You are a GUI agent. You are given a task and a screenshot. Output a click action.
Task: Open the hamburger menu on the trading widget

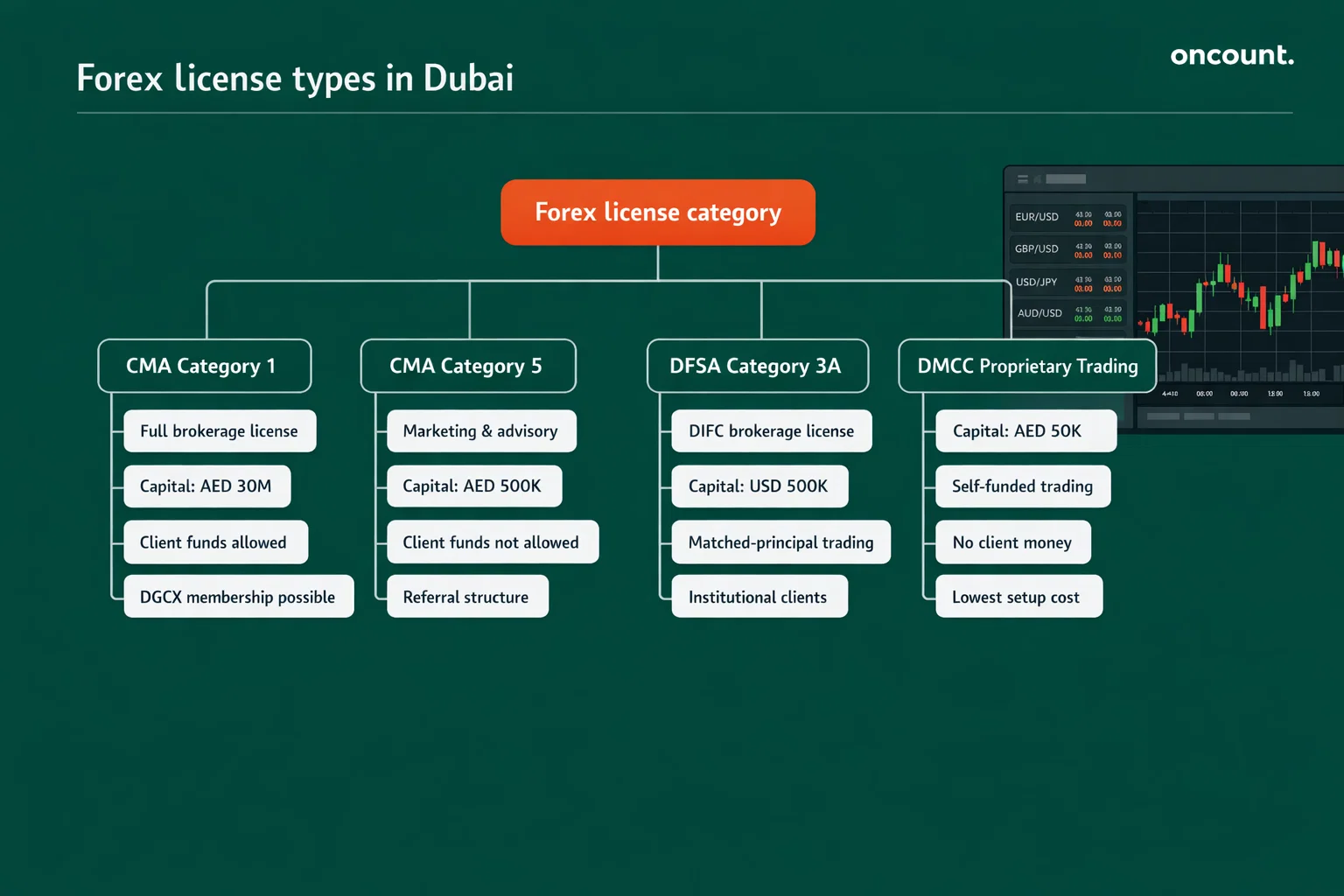[1022, 178]
